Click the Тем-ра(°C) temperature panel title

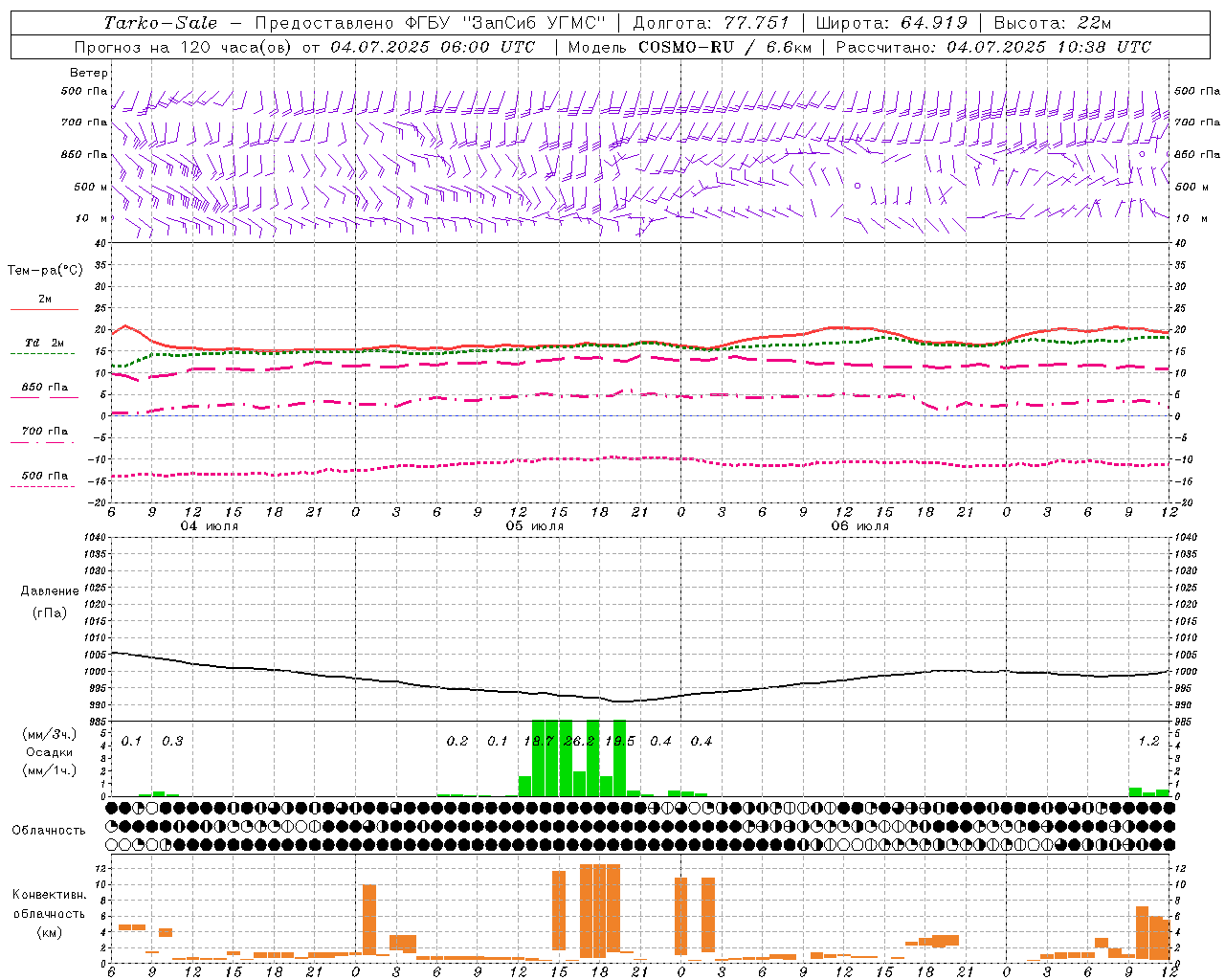coord(45,271)
